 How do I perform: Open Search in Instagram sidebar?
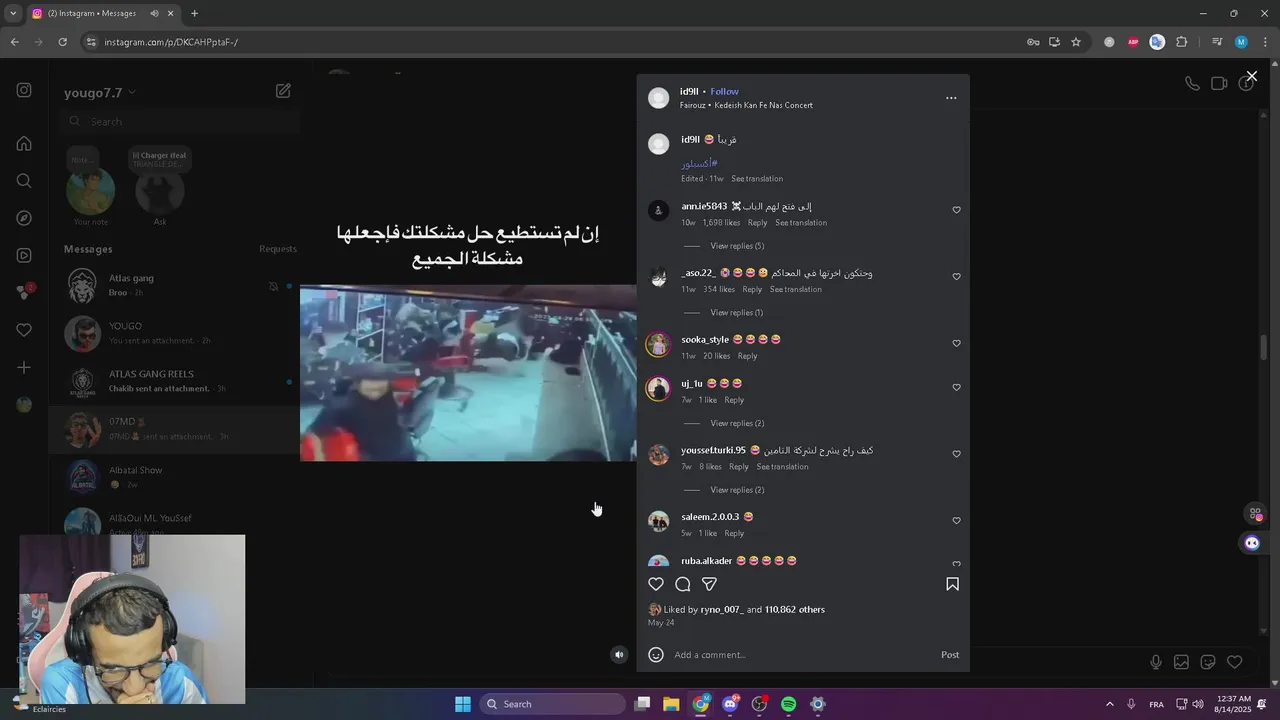(24, 181)
